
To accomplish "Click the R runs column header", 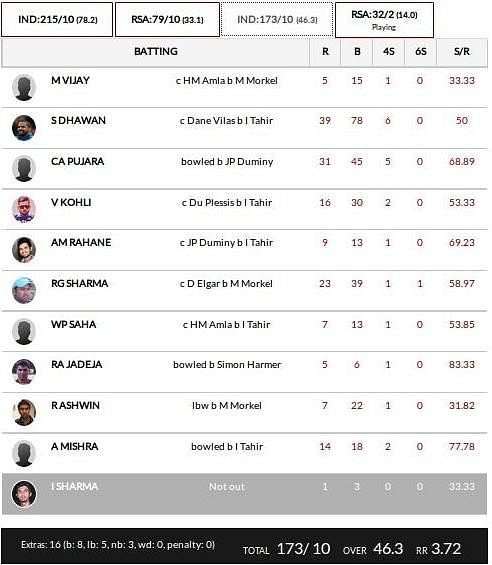I will click(325, 52).
